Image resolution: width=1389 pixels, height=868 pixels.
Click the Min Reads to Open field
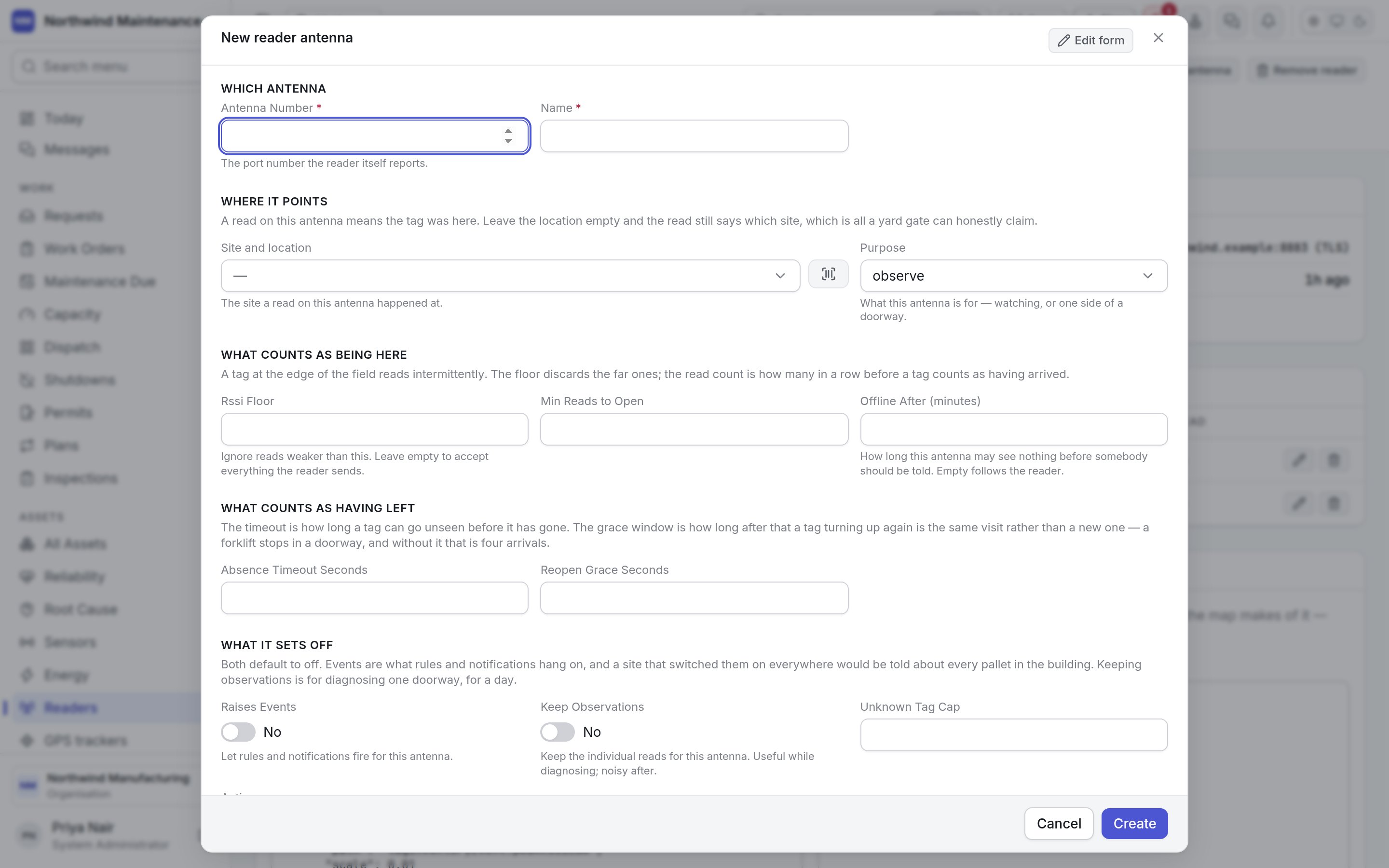(x=694, y=429)
